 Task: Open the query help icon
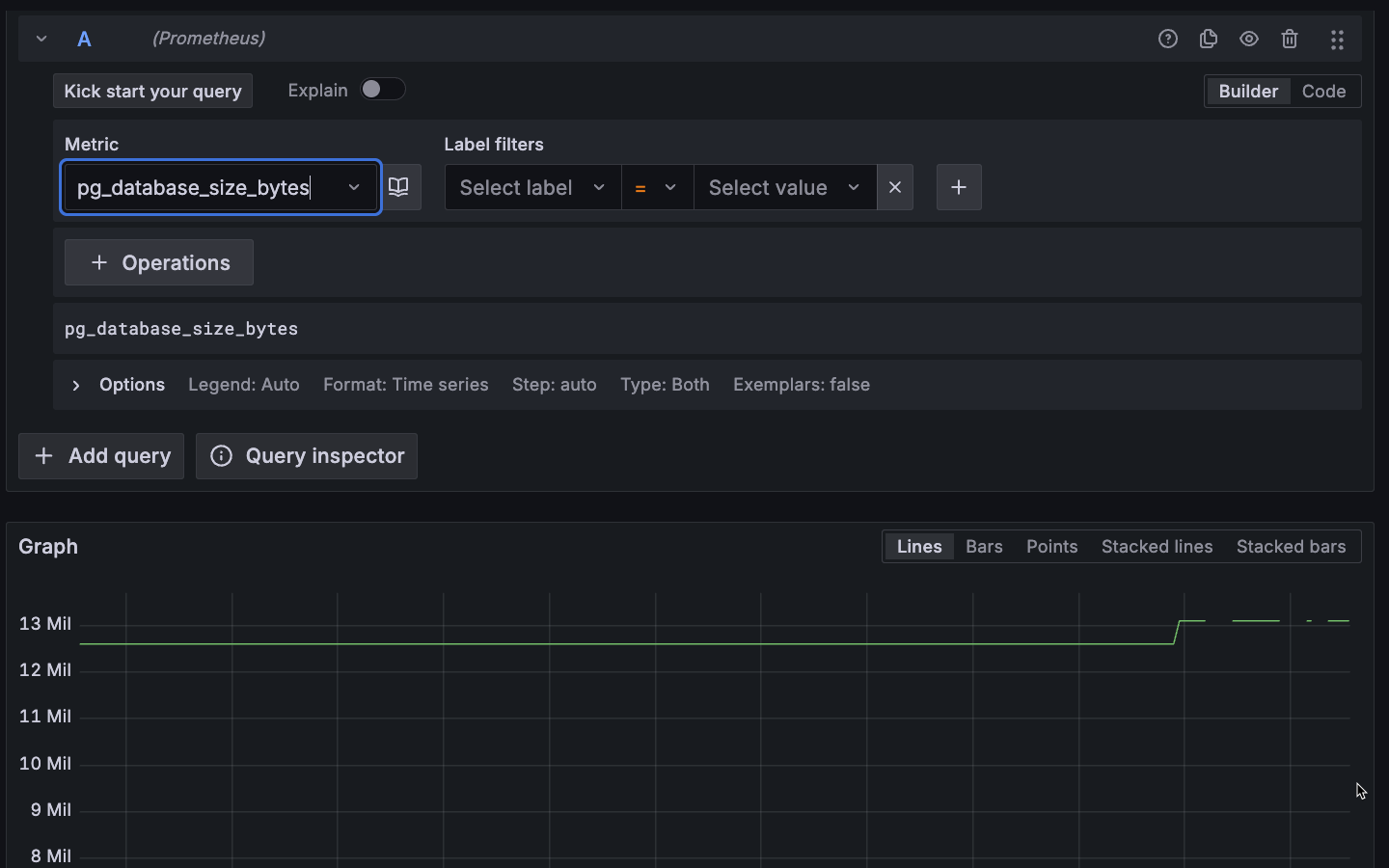[1167, 39]
